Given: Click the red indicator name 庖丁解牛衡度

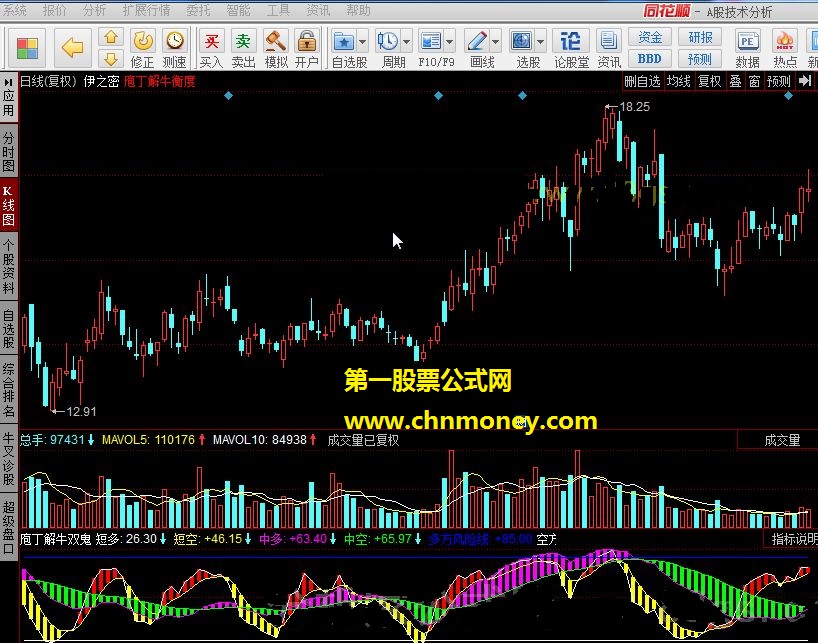Looking at the screenshot, I should [160, 81].
